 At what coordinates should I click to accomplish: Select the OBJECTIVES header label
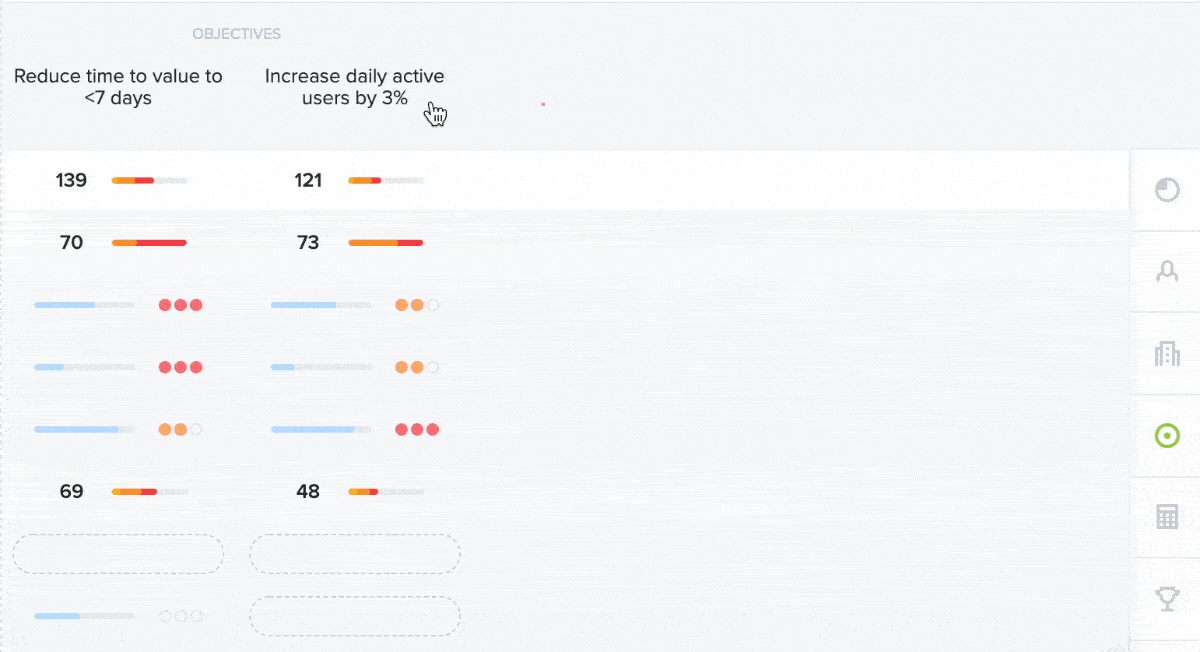[236, 34]
